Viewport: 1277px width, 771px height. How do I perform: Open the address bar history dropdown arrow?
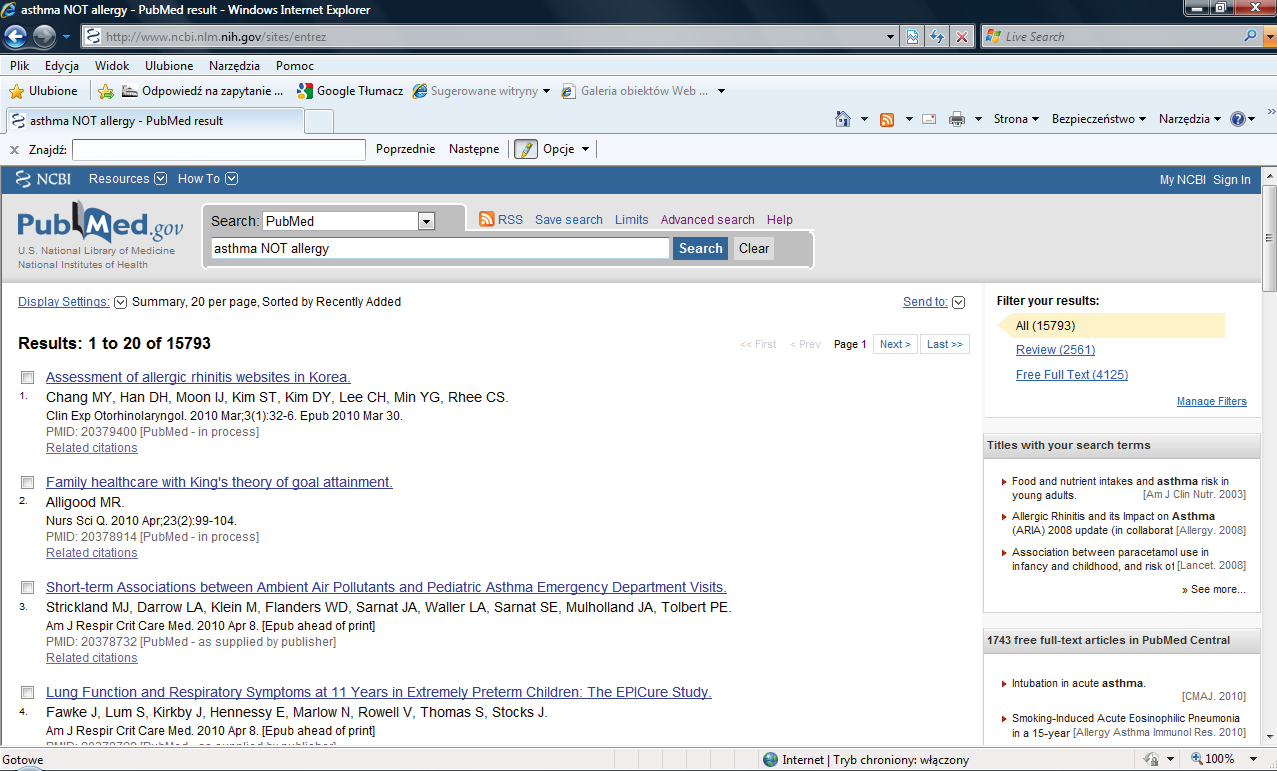point(891,37)
